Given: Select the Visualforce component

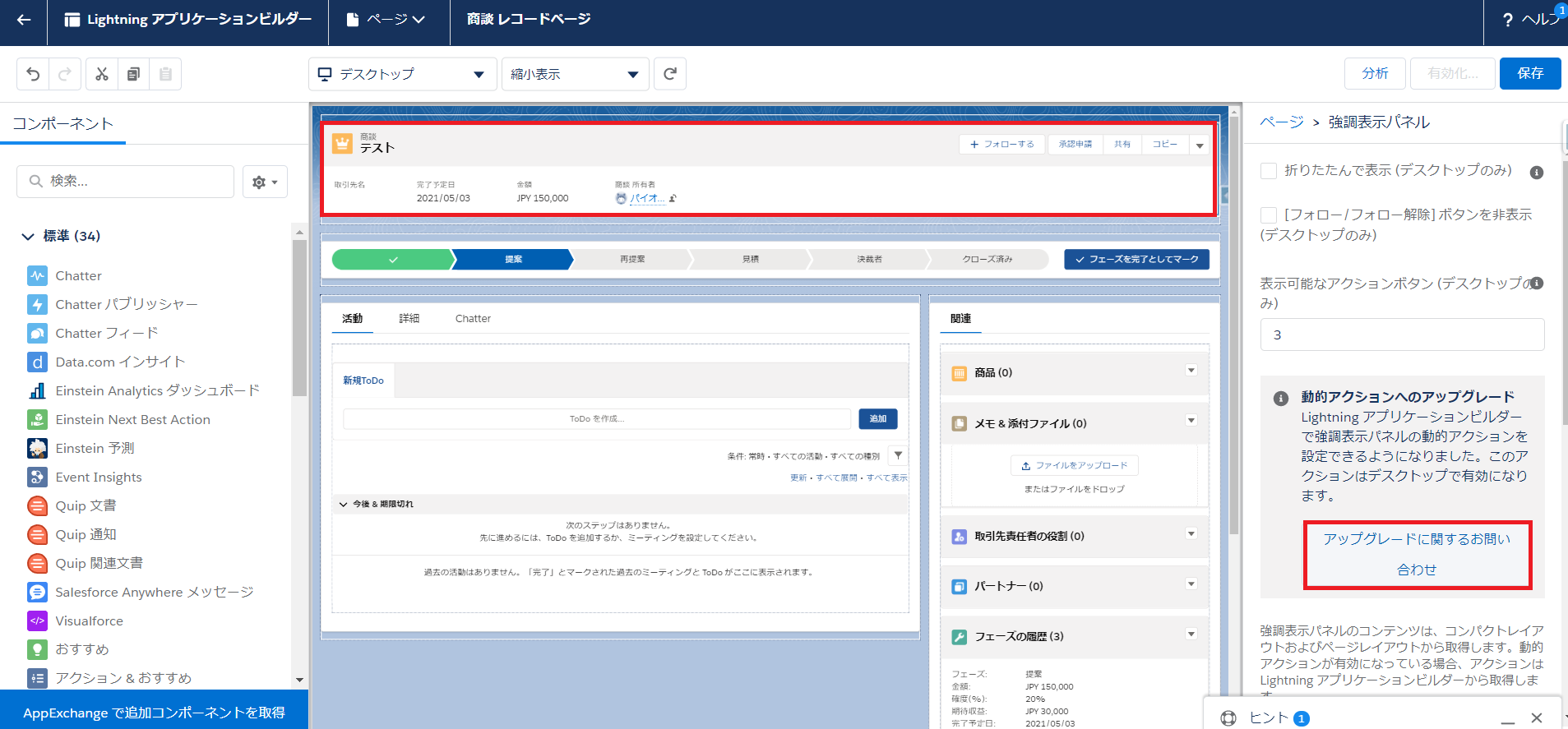Looking at the screenshot, I should (89, 621).
